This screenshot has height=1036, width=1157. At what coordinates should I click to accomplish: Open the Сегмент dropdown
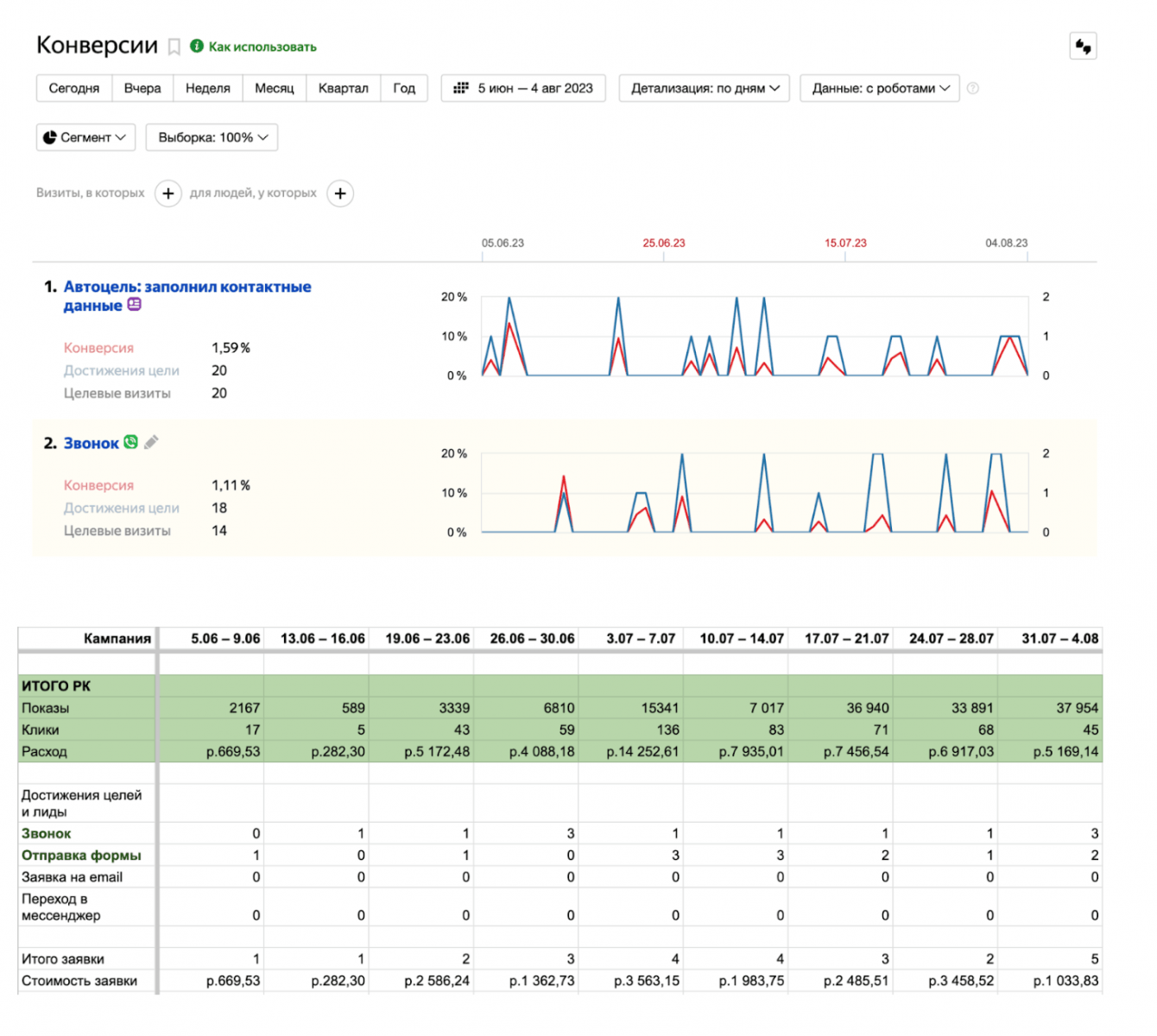coord(85,137)
